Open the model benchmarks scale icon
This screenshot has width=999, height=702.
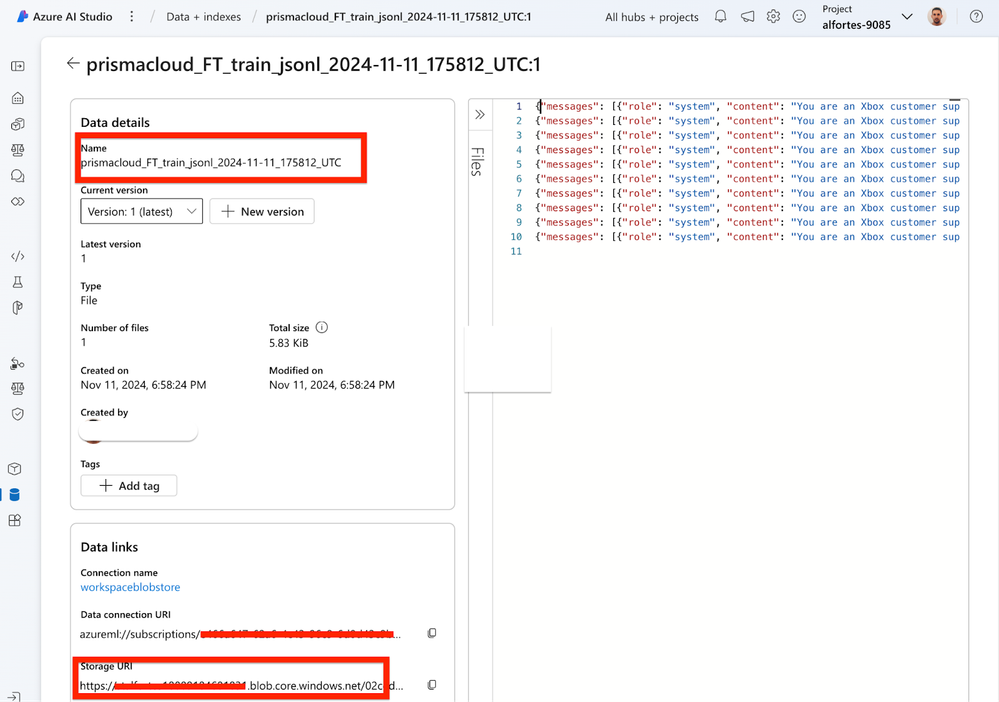click(x=18, y=150)
